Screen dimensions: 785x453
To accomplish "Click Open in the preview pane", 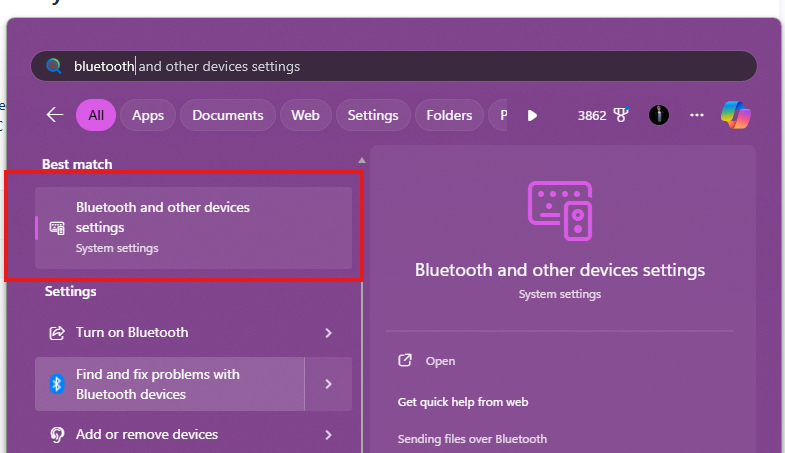I will 440,361.
